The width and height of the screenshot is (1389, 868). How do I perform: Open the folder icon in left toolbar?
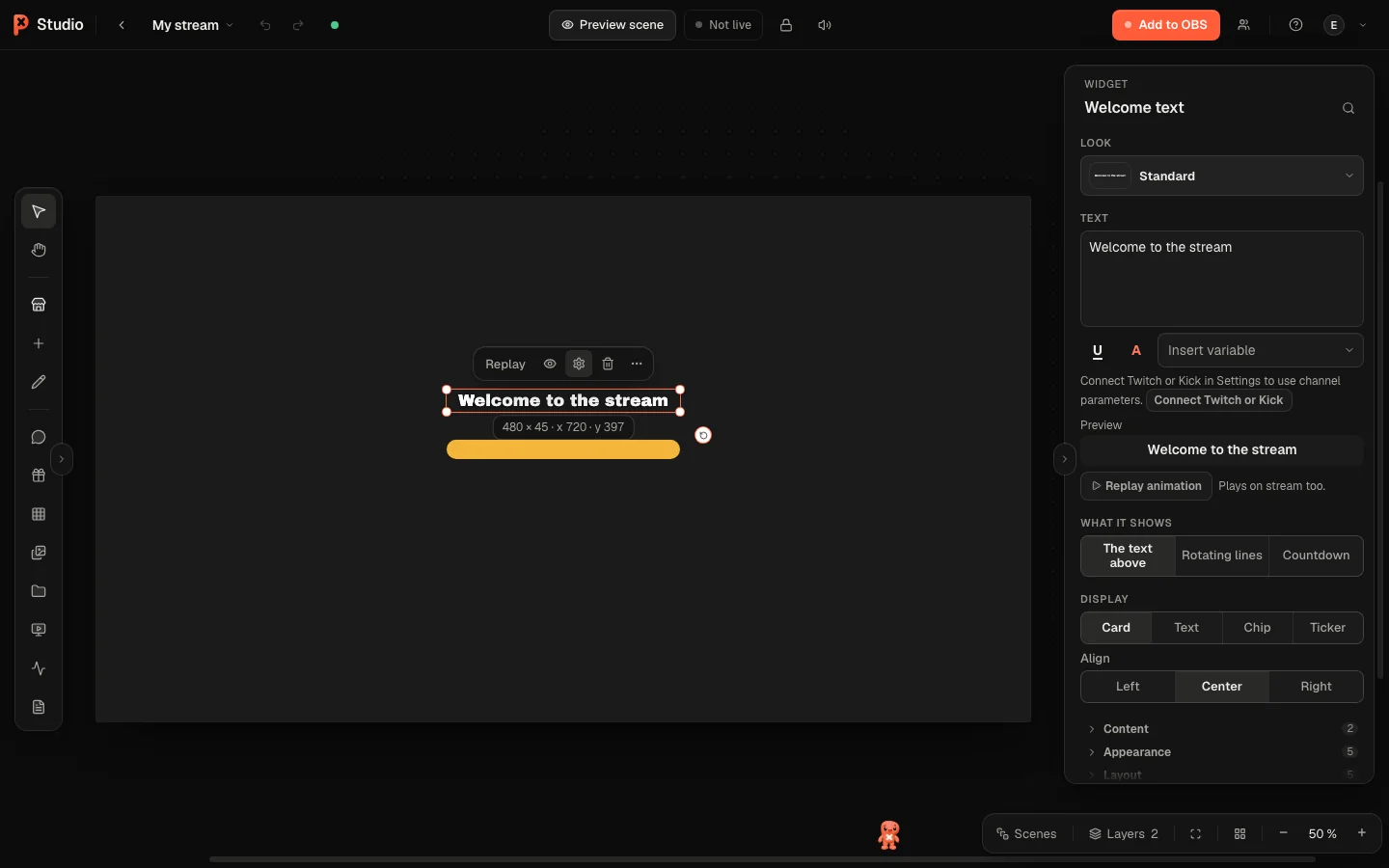(x=39, y=591)
